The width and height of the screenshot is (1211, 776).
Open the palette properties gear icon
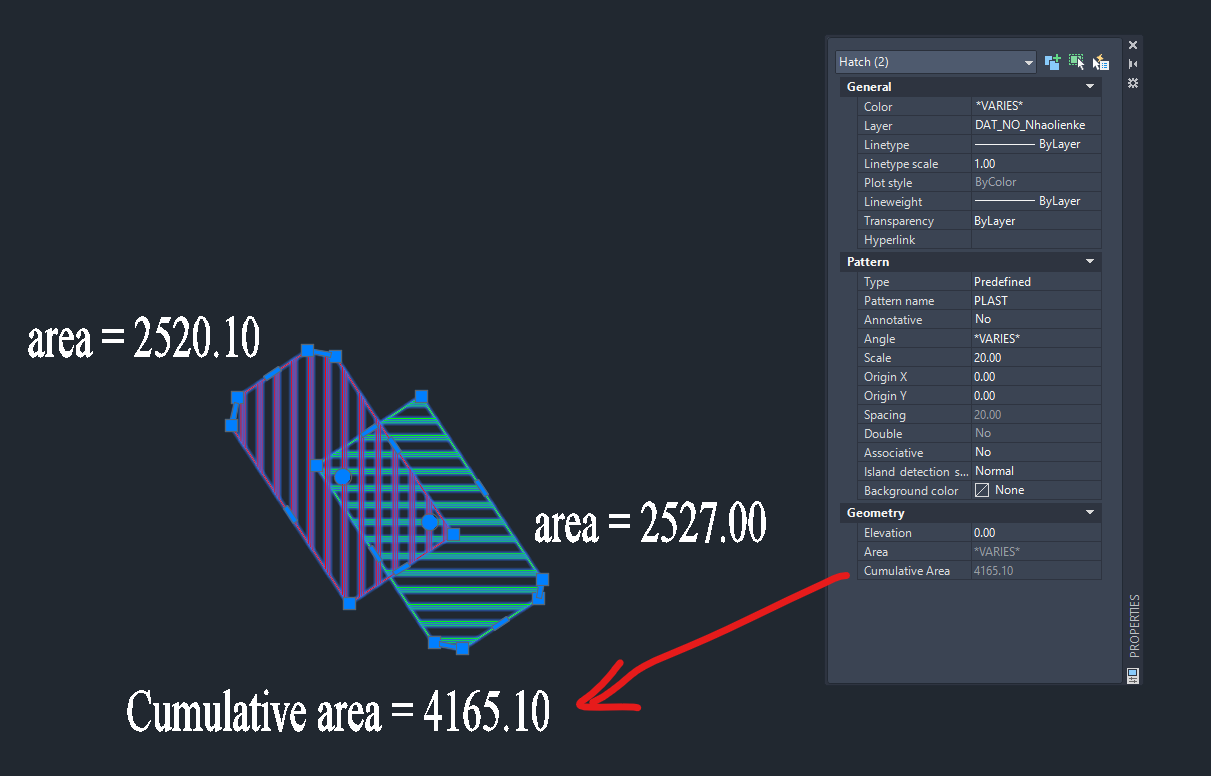1133,83
